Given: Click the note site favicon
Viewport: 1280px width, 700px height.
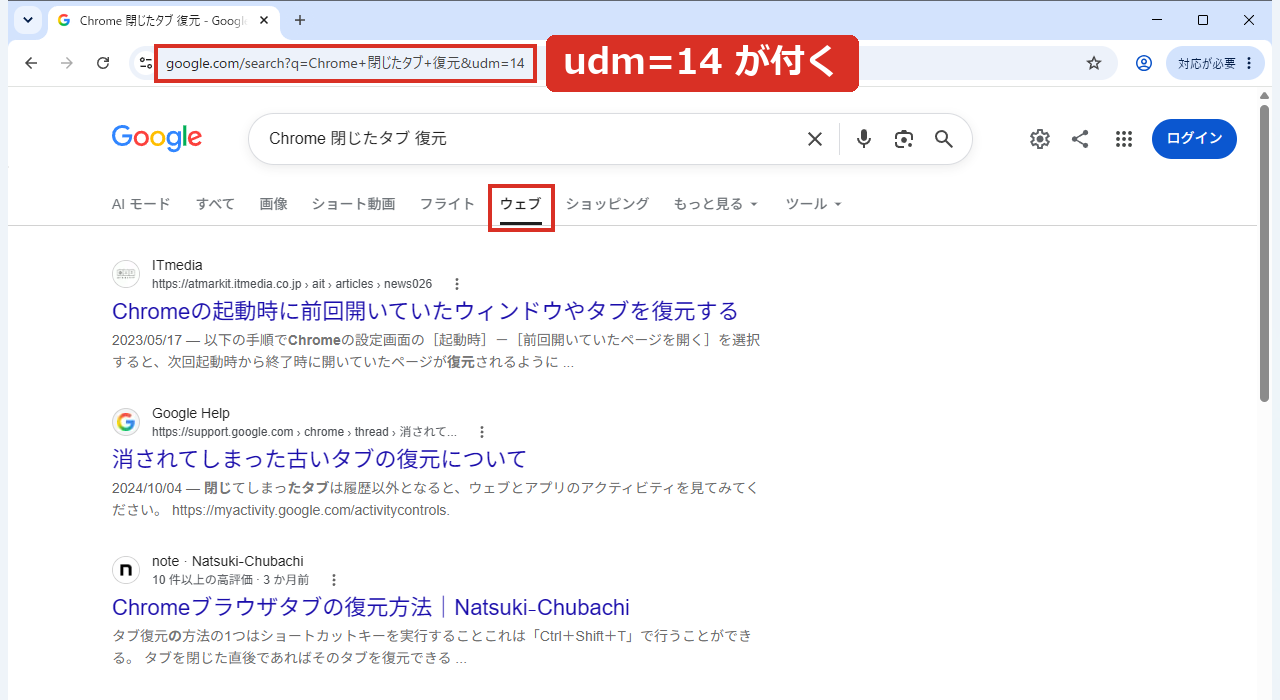Looking at the screenshot, I should (126, 570).
